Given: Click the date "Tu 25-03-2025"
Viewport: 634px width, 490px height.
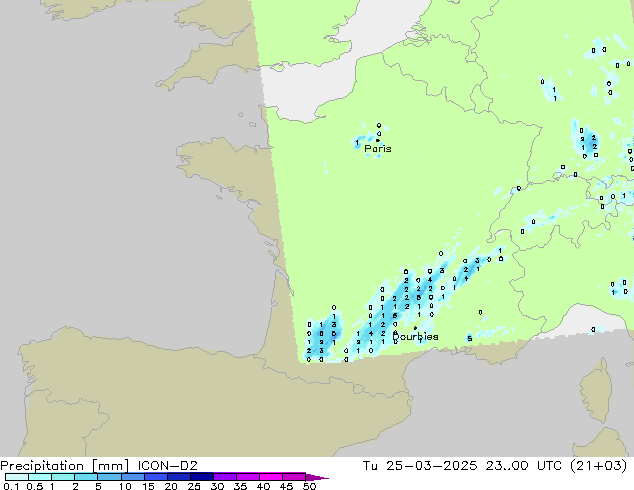Looking at the screenshot, I should tap(420, 466).
